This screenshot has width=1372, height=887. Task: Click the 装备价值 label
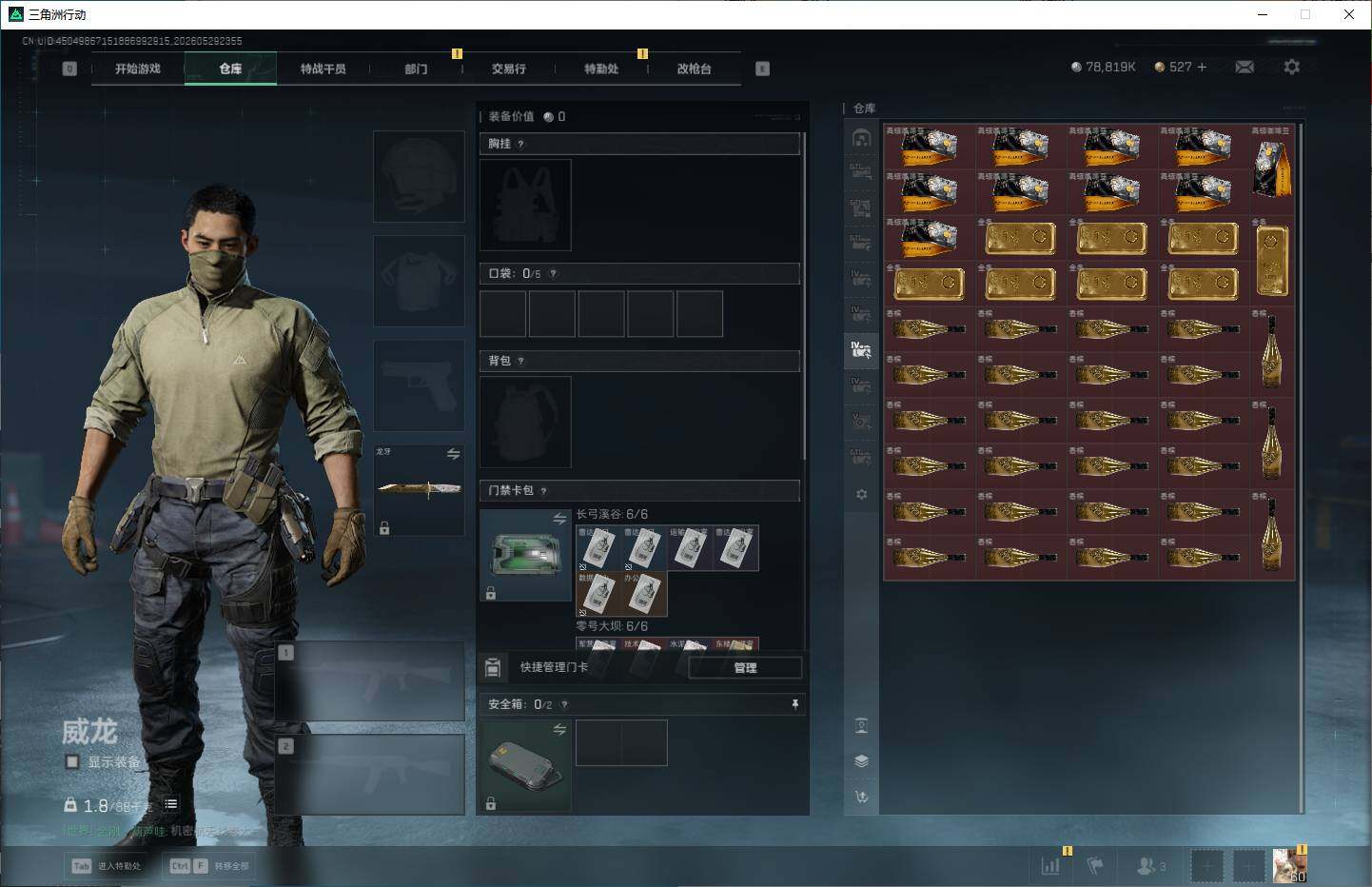point(512,116)
